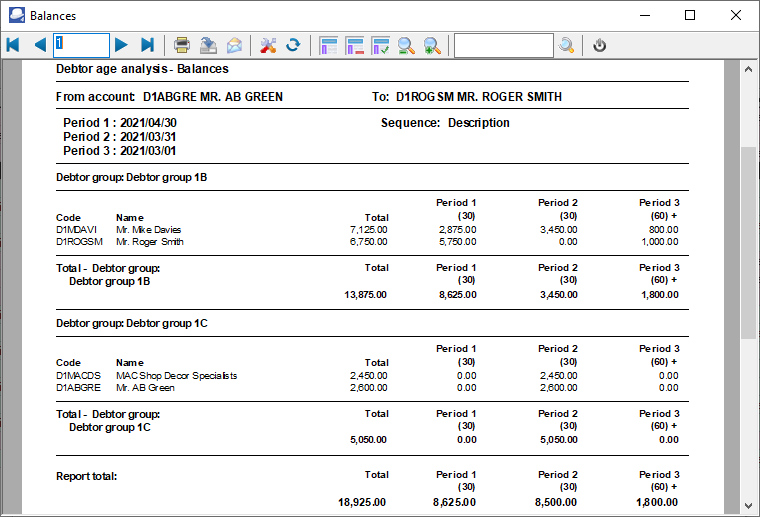The height and width of the screenshot is (517, 760).
Task: Go to the previous report page
Action: pyautogui.click(x=40, y=45)
